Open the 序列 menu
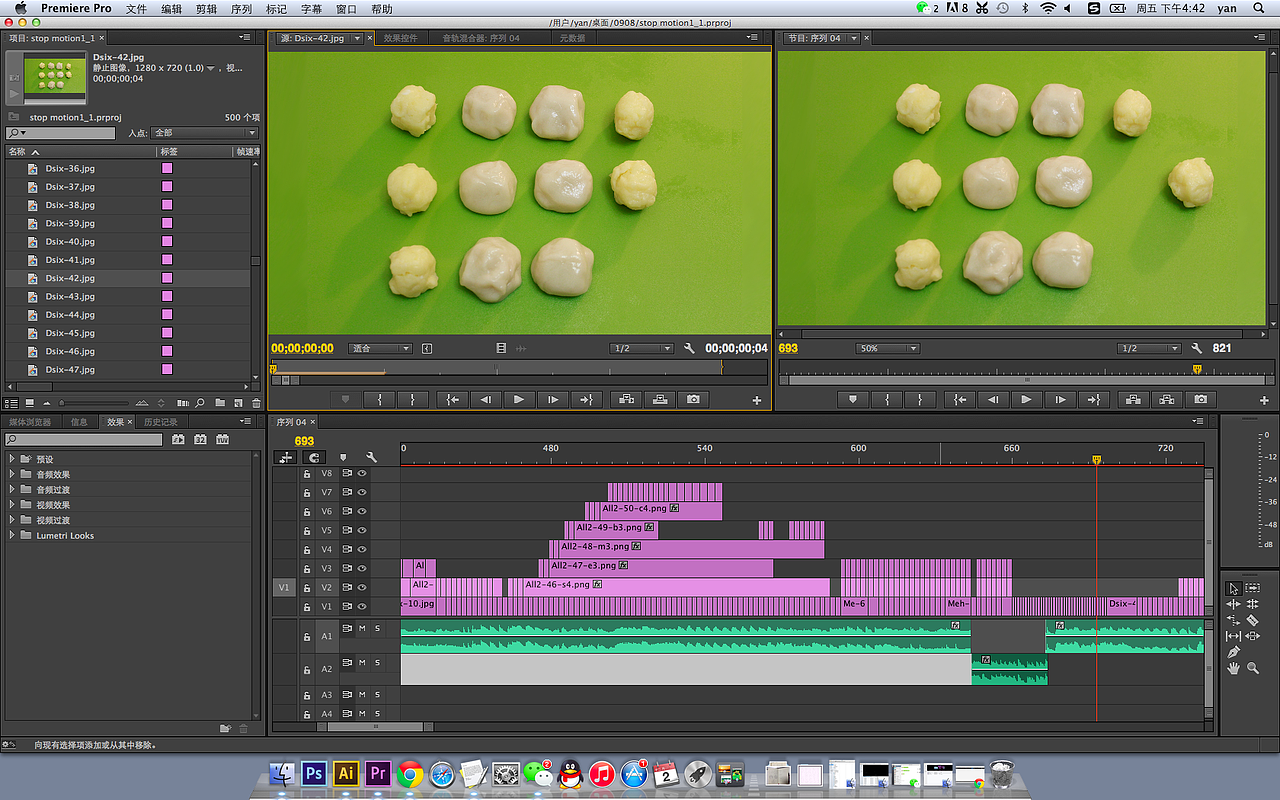Screen dimensions: 1280x800 click(x=240, y=8)
